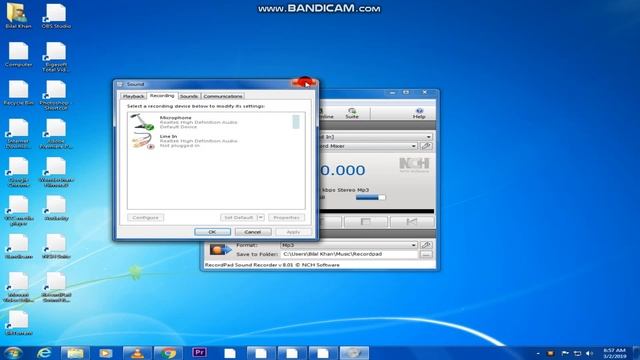Select the VLC media player desktop shortcut

(x=18, y=211)
